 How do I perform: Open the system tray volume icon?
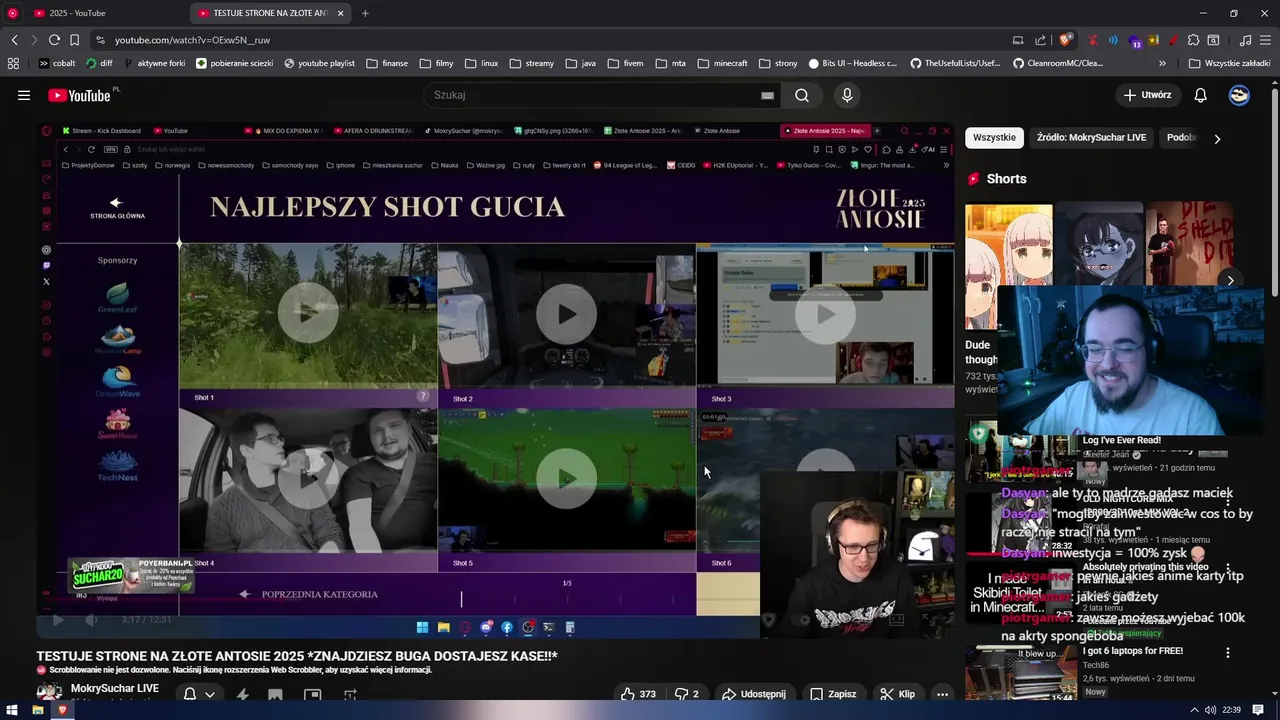[1210, 710]
